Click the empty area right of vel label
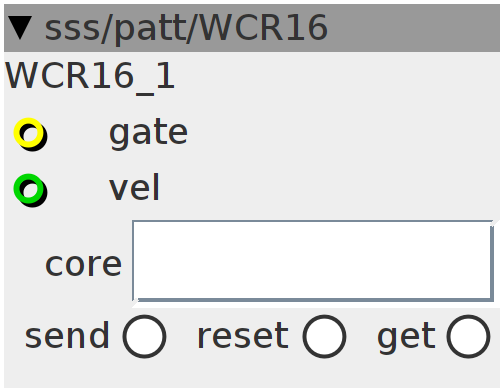This screenshot has height=392, width=504. coord(330,188)
